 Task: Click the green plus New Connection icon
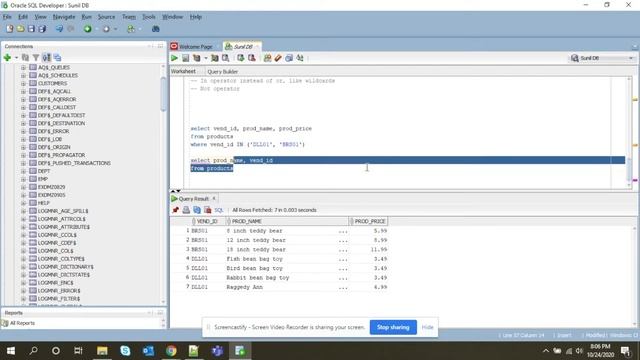[x=7, y=58]
